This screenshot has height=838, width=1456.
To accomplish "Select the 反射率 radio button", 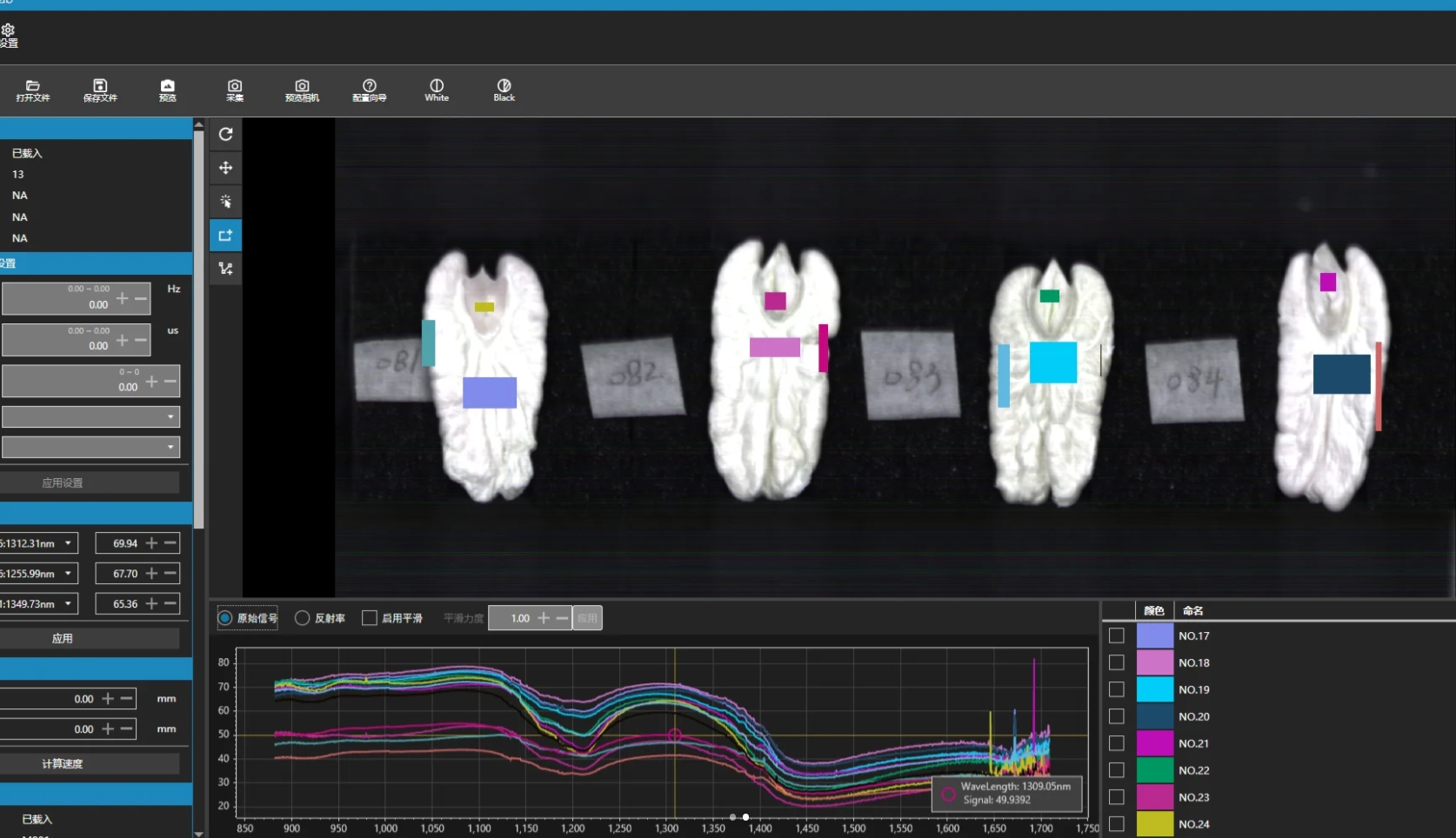I will pos(303,618).
